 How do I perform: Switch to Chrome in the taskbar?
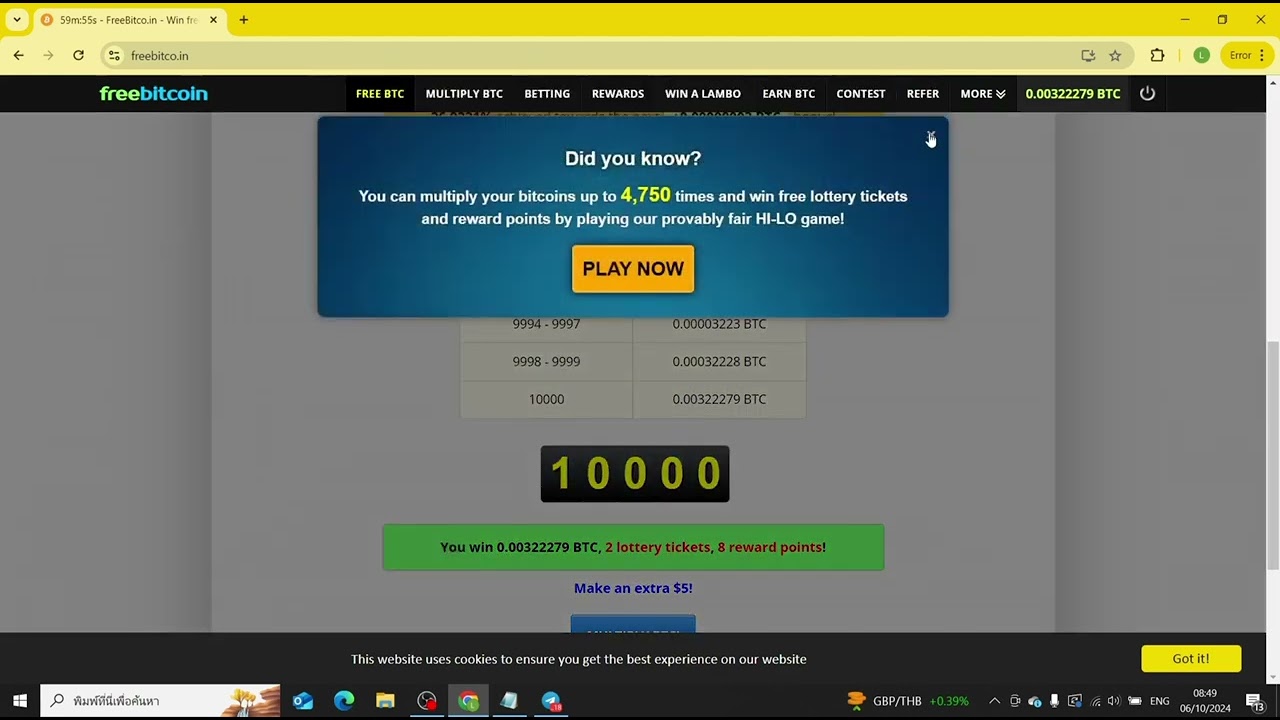pyautogui.click(x=468, y=701)
